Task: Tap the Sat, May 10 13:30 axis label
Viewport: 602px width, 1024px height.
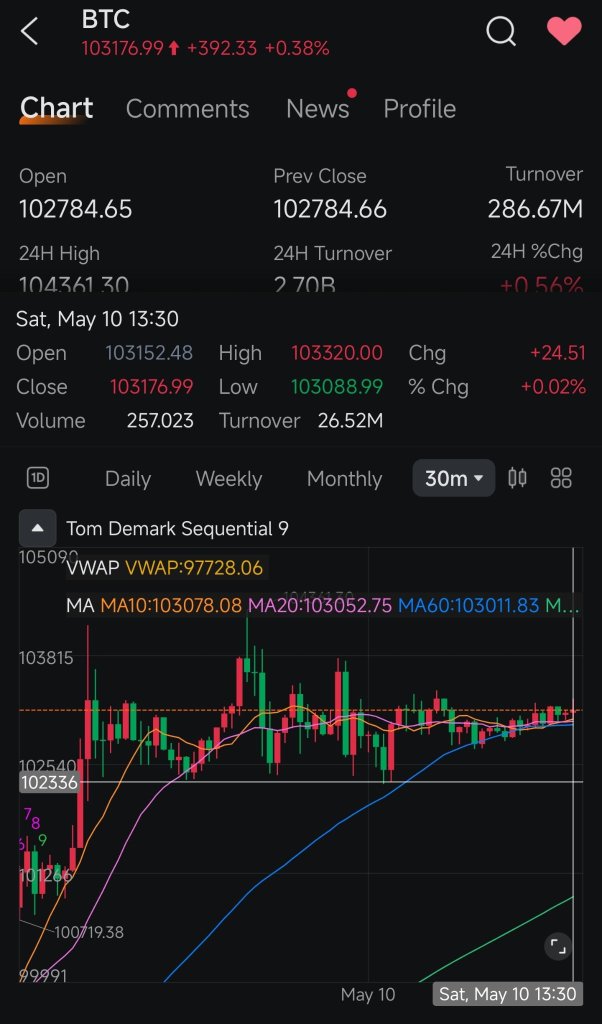Action: pyautogui.click(x=508, y=994)
